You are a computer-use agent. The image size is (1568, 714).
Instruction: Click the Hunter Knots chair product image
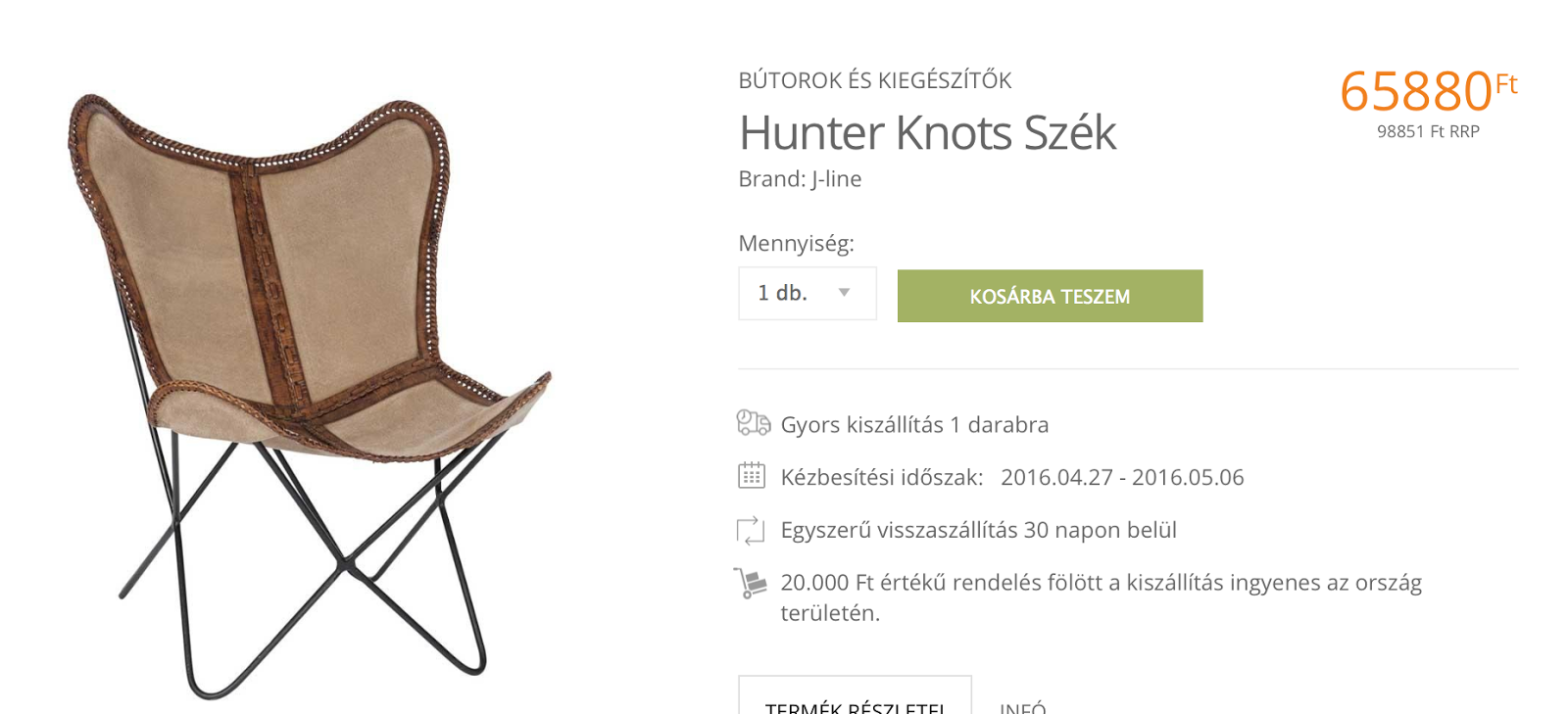coord(309,396)
